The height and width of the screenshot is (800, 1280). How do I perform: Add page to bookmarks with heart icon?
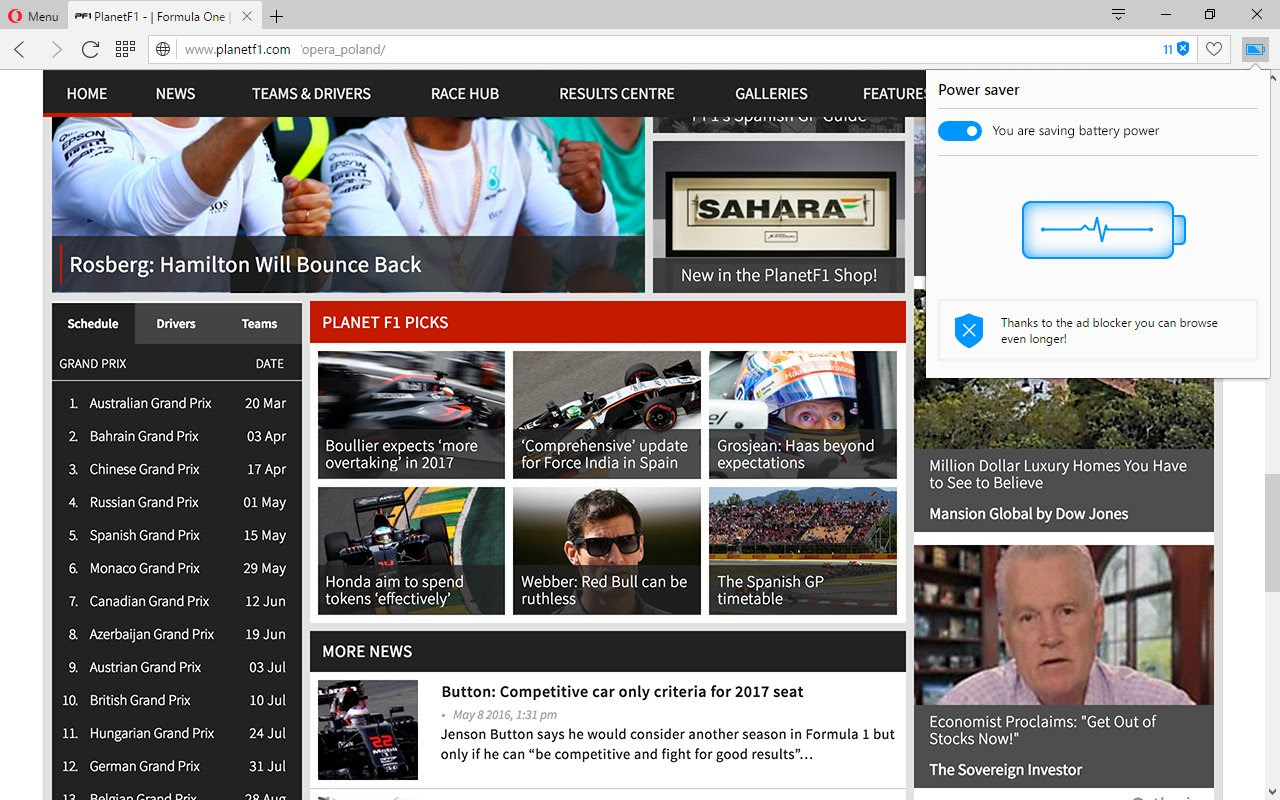point(1214,49)
